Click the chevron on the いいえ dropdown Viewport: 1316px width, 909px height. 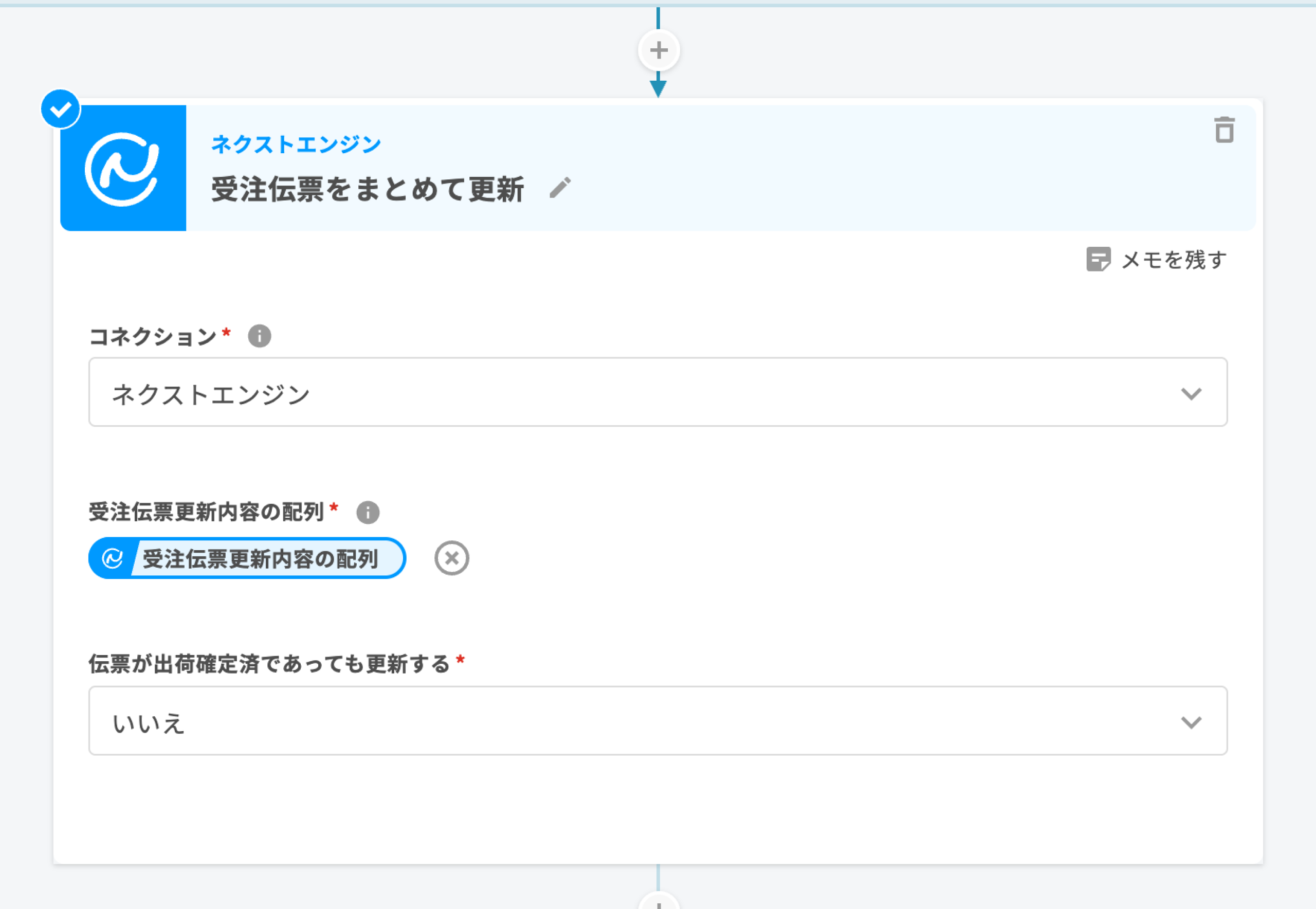[1191, 722]
